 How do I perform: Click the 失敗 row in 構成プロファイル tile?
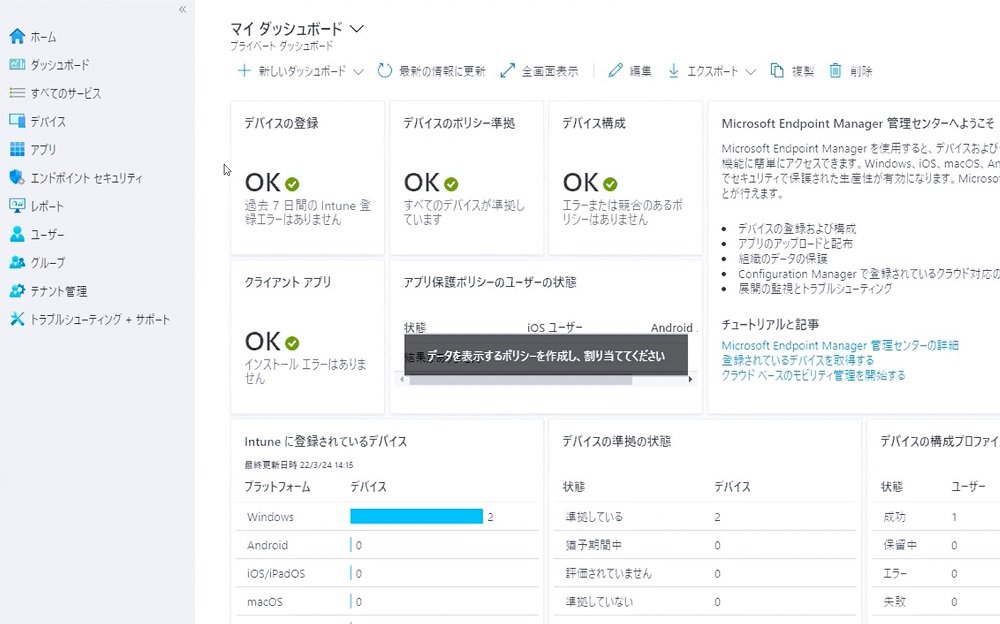[x=936, y=601]
